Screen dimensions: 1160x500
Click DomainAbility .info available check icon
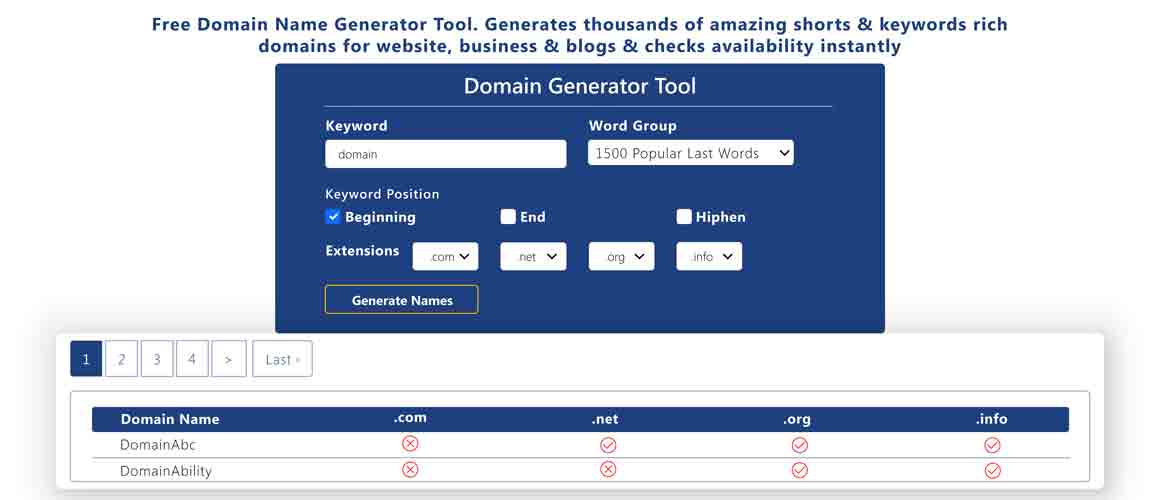pyautogui.click(x=992, y=471)
